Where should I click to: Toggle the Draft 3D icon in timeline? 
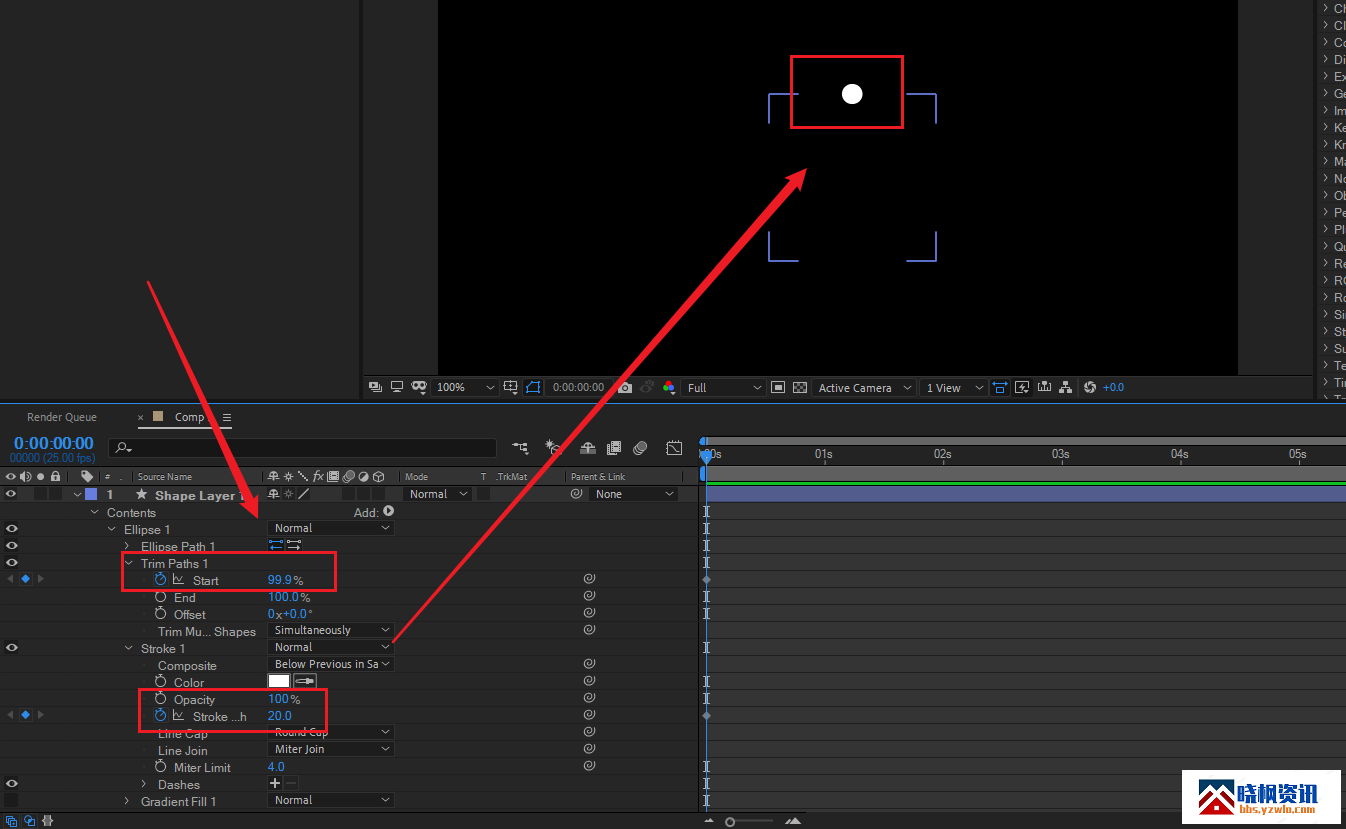552,448
